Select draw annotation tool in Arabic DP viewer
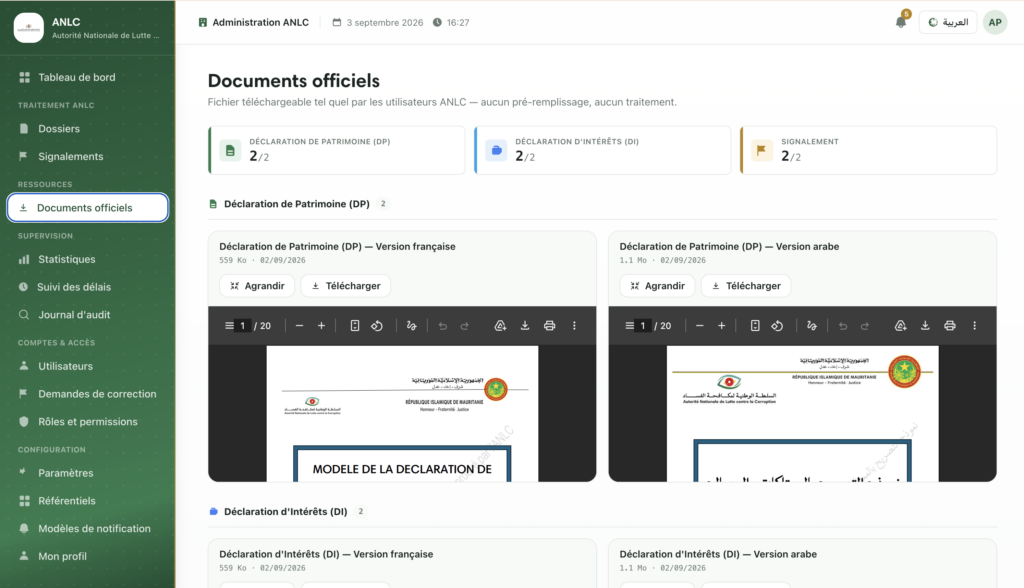This screenshot has height=588, width=1024. (812, 325)
